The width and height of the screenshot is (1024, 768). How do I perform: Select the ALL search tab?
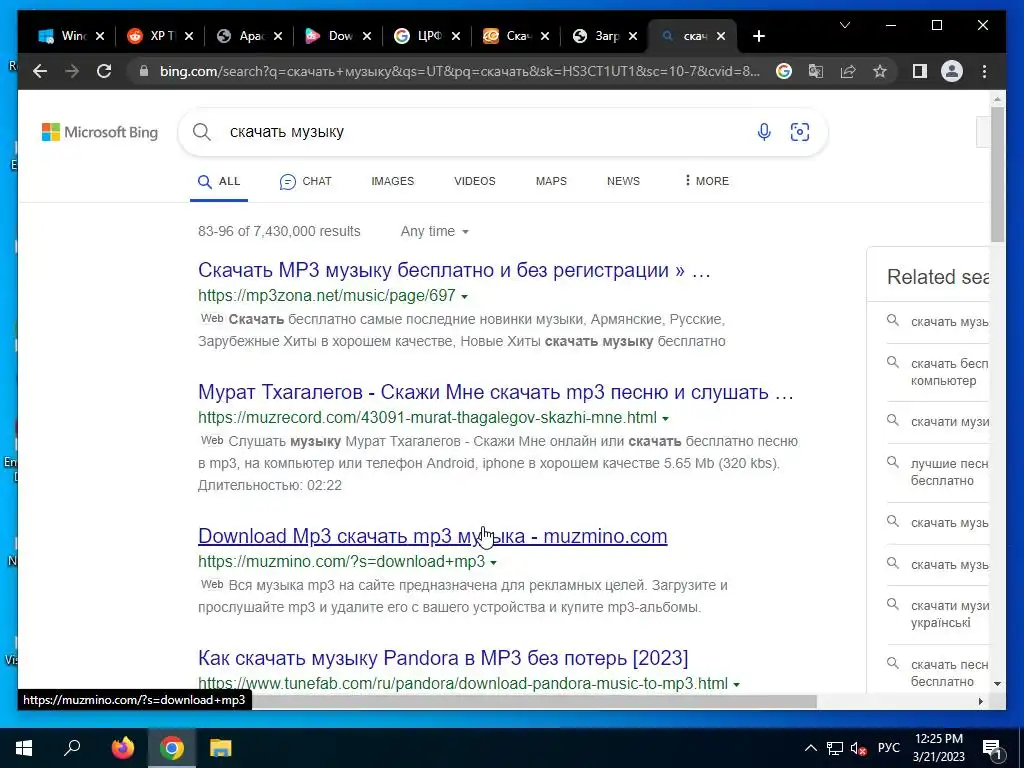pos(219,182)
